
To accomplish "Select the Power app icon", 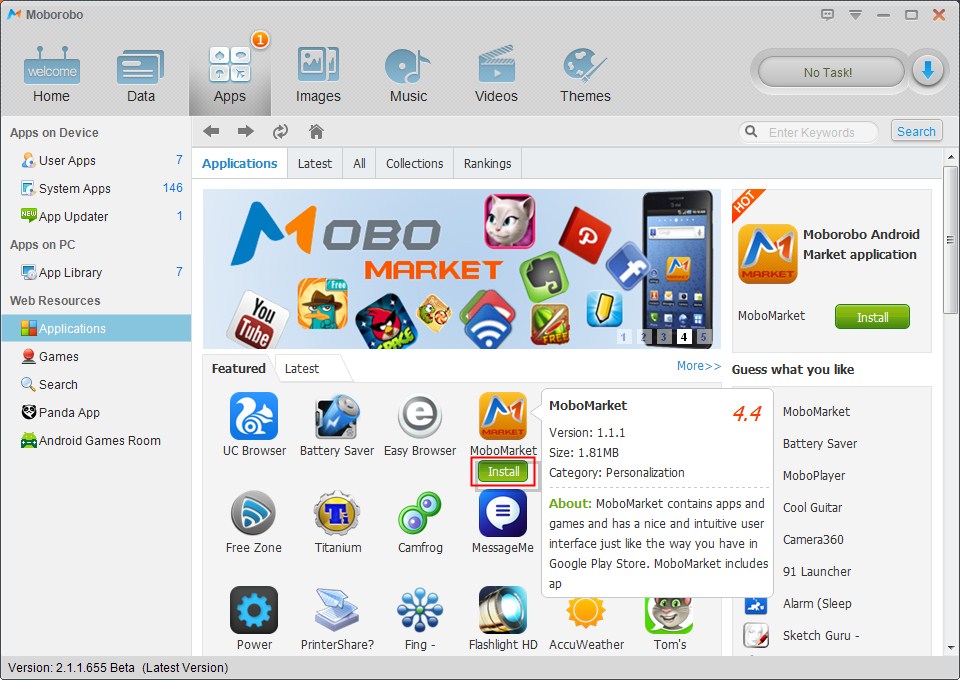I will pyautogui.click(x=254, y=610).
